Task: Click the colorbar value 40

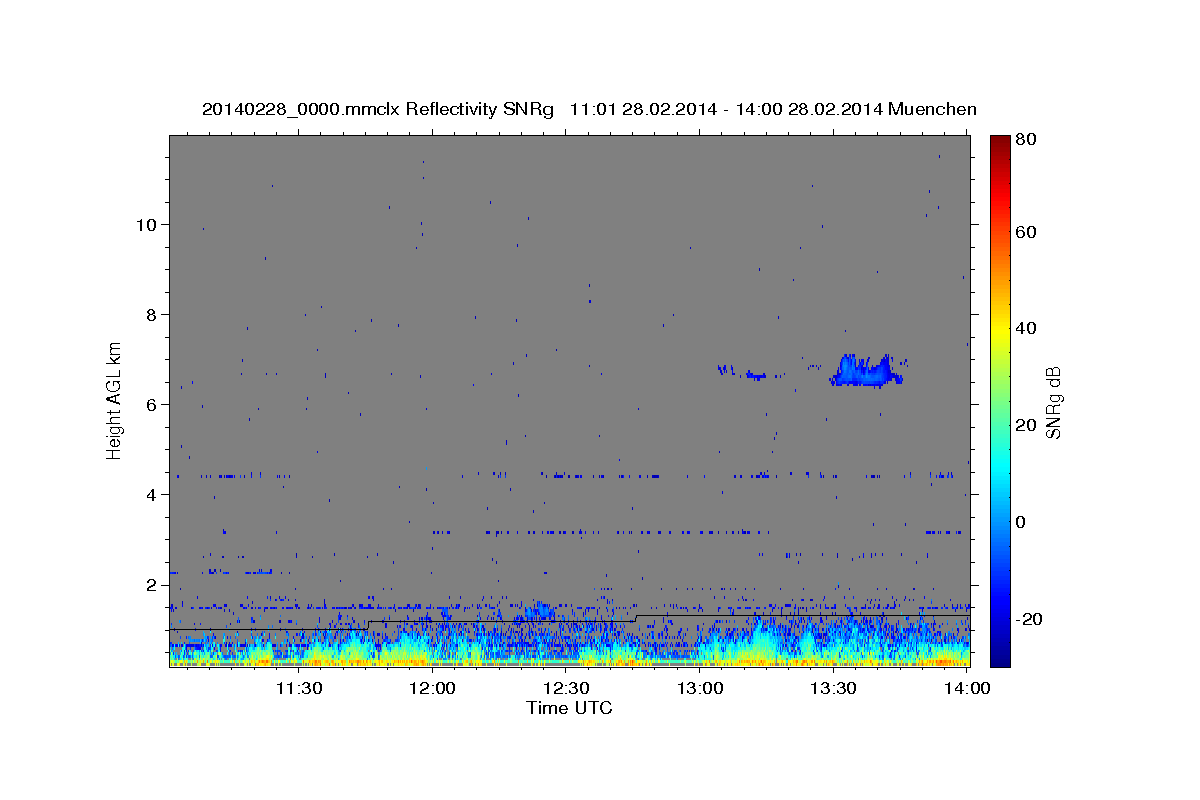Action: point(1026,328)
